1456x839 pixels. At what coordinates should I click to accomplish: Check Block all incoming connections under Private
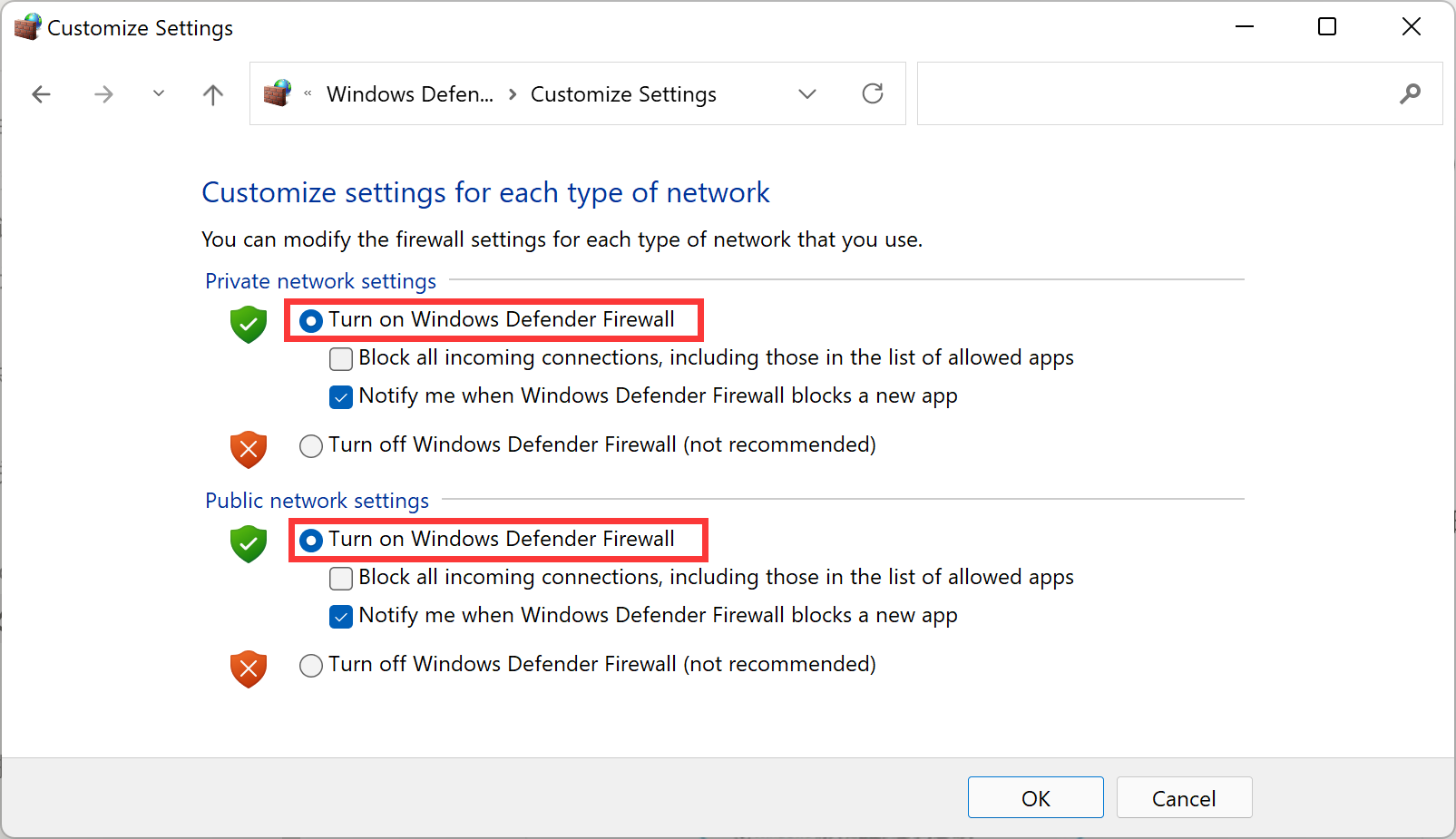pos(341,359)
